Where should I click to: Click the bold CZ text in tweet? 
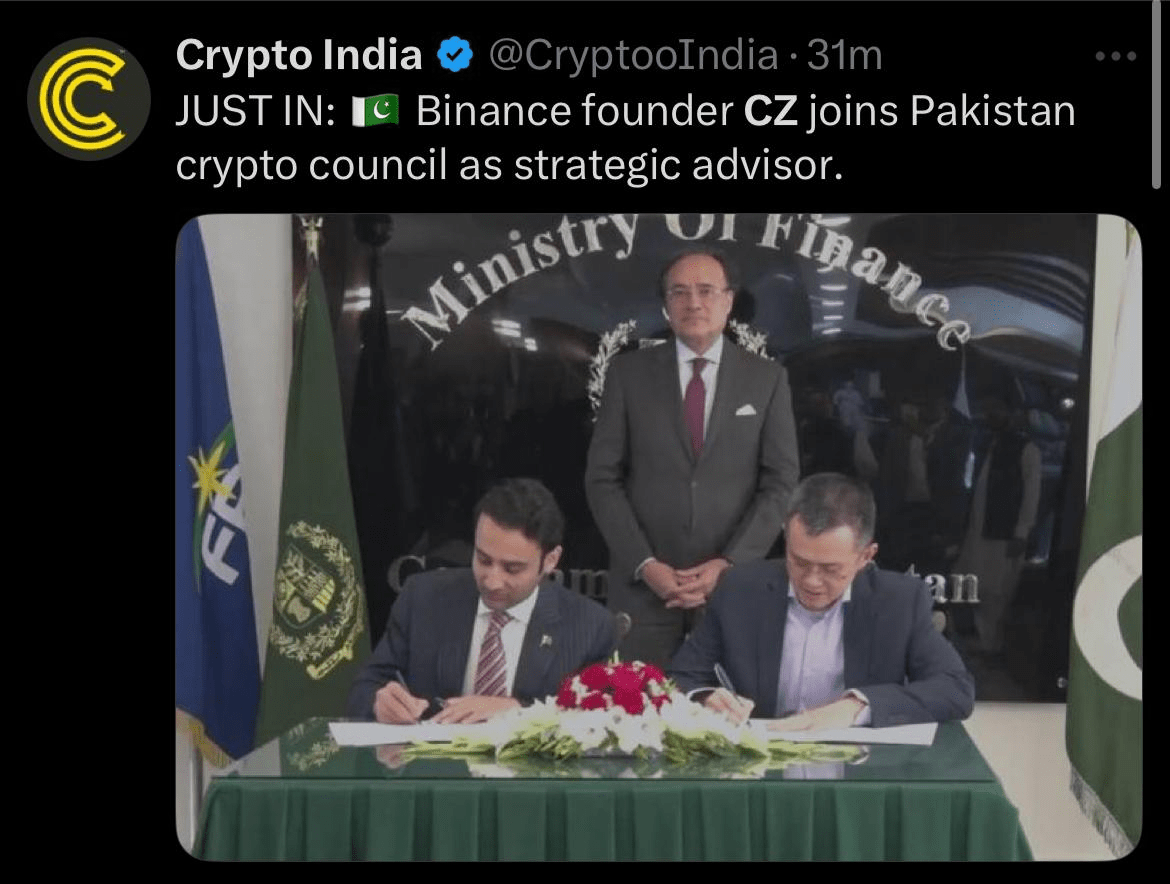tap(771, 111)
